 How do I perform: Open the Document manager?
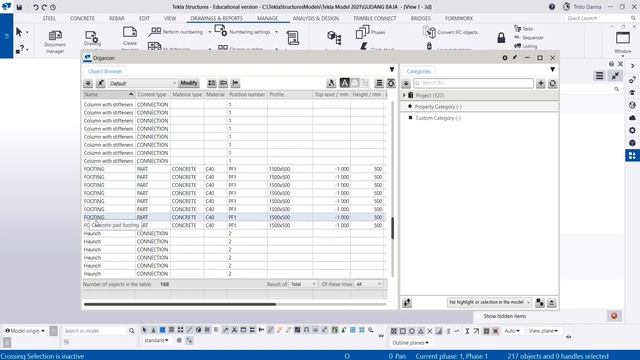tap(55, 42)
